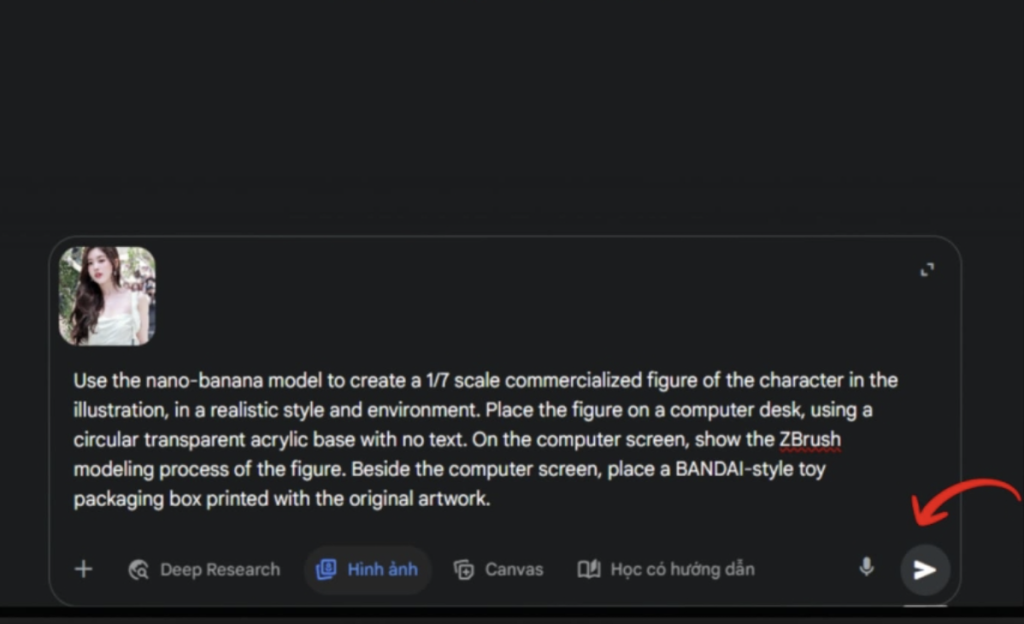Open the uploaded portrait thumbnail
This screenshot has height=624, width=1024.
pyautogui.click(x=107, y=296)
